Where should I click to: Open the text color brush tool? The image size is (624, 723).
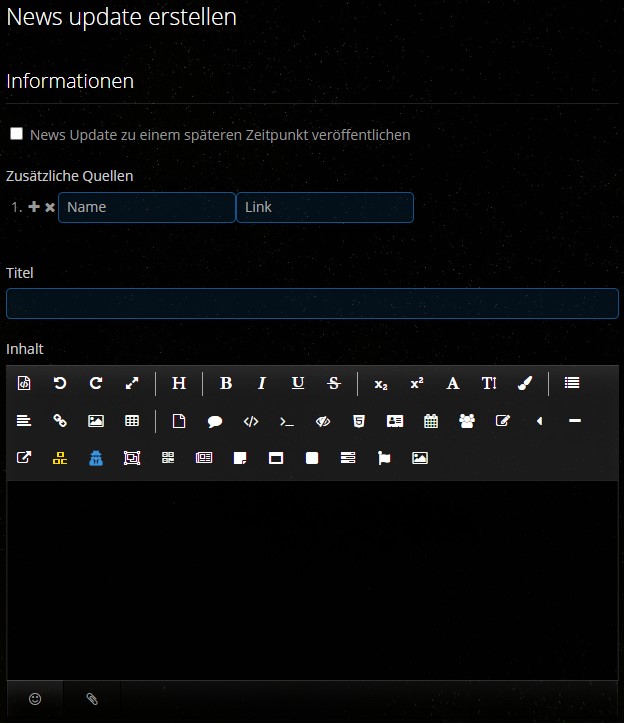pos(525,383)
